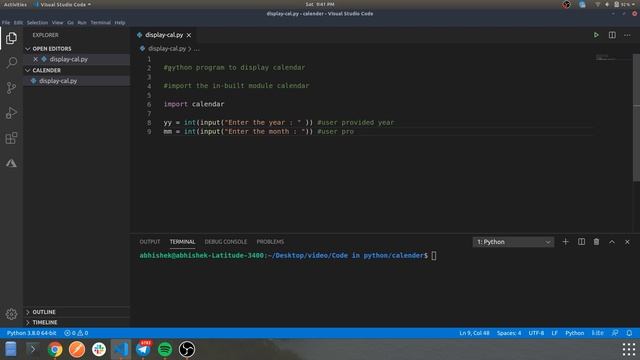The height and width of the screenshot is (360, 640).
Task: Open Visual Studio Code app menu in top bar
Action: tap(62, 4)
